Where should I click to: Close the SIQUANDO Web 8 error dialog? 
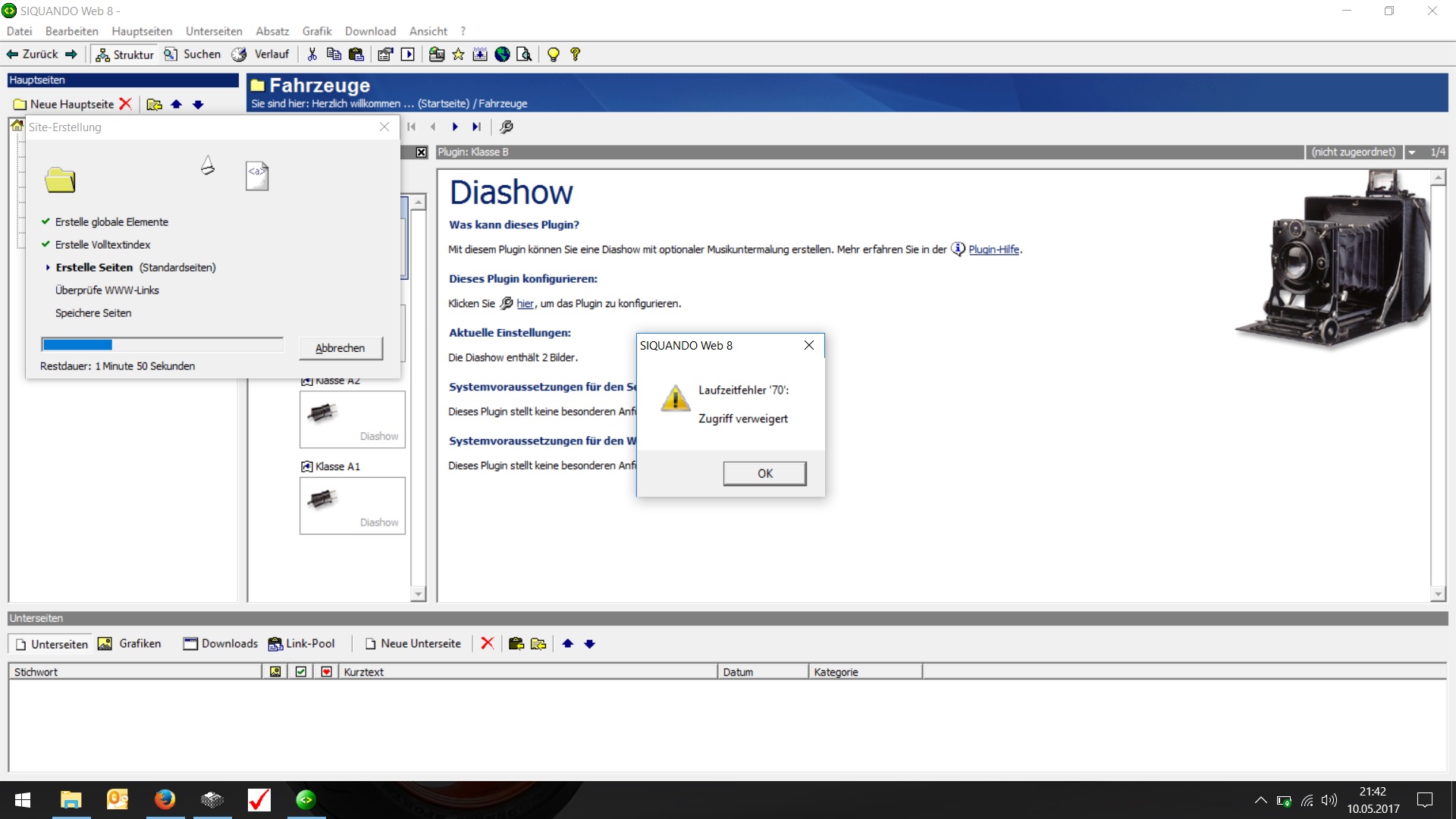tap(809, 345)
